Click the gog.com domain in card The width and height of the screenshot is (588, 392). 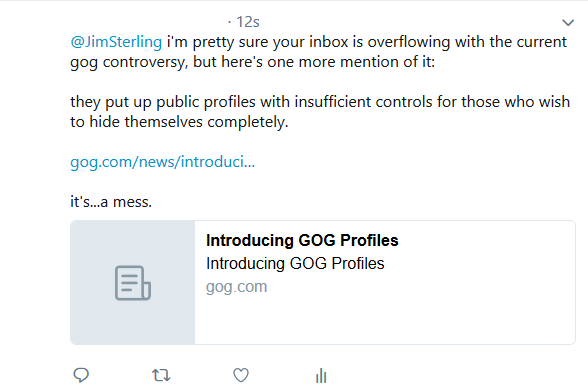[237, 287]
